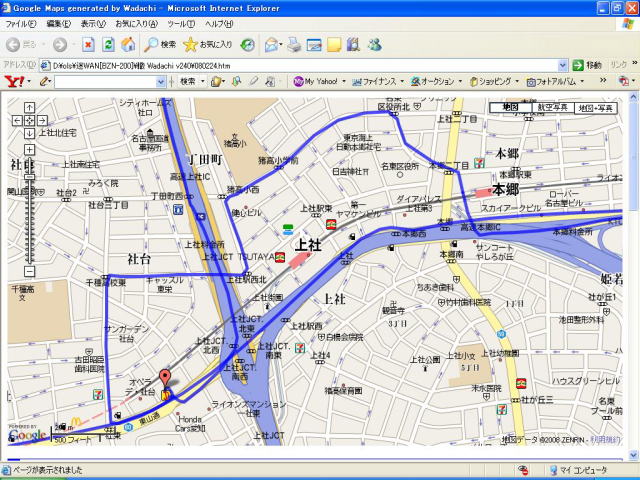Zoom out with the minus button
This screenshot has width=640, height=480.
pos(29,271)
